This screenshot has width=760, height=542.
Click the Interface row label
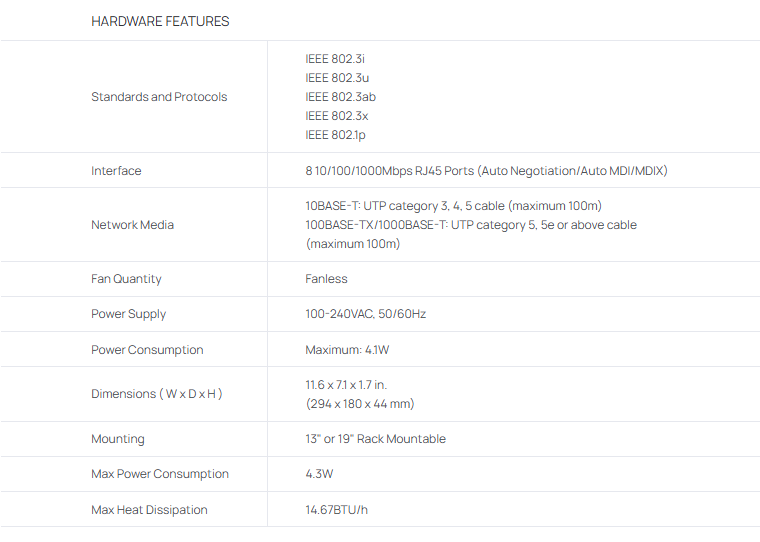coord(116,171)
